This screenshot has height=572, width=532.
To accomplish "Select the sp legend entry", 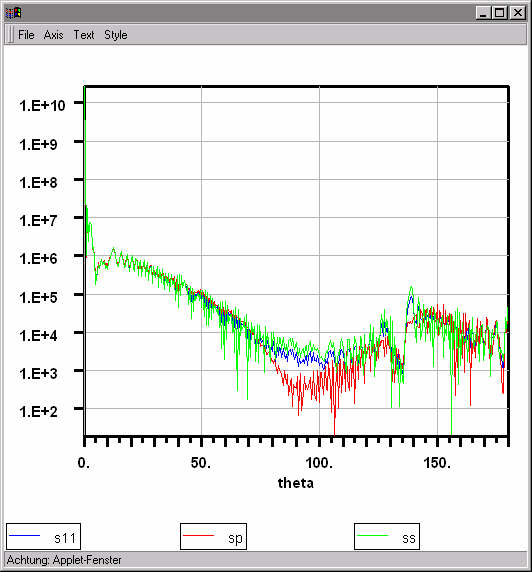I will tap(213, 537).
